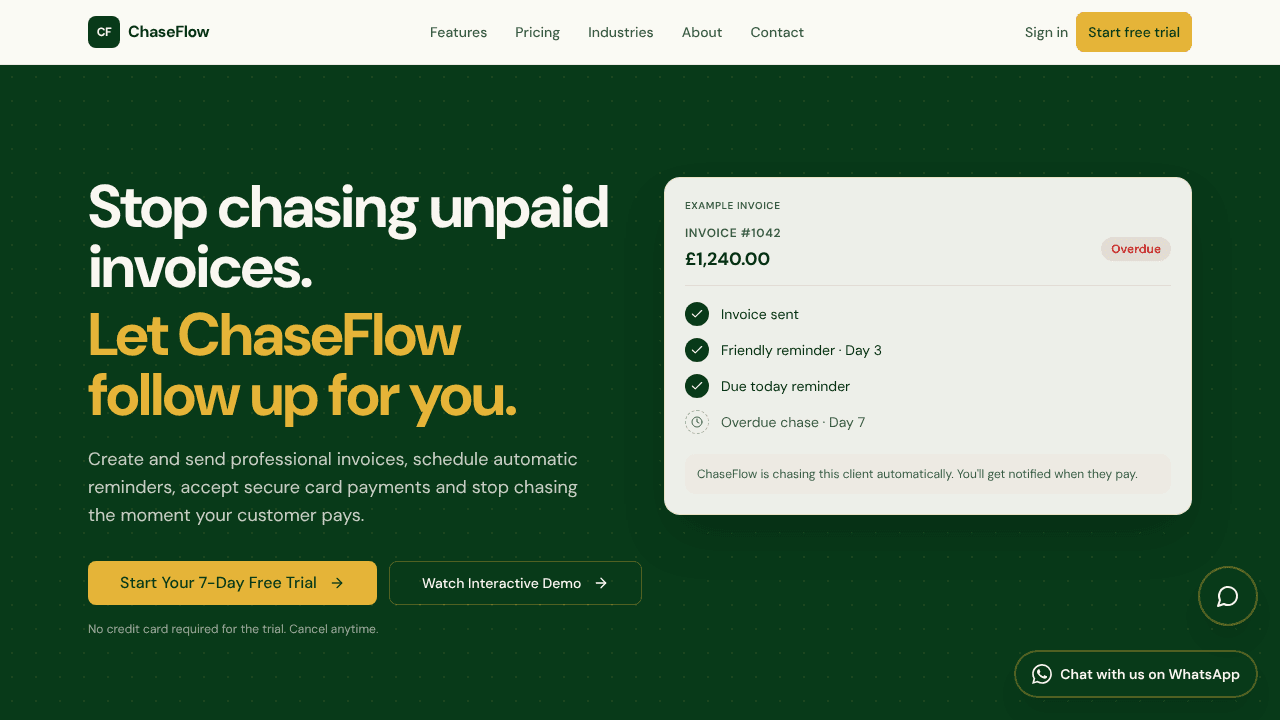Viewport: 1280px width, 720px height.
Task: Click the £1,240.00 invoice amount
Action: [x=727, y=259]
